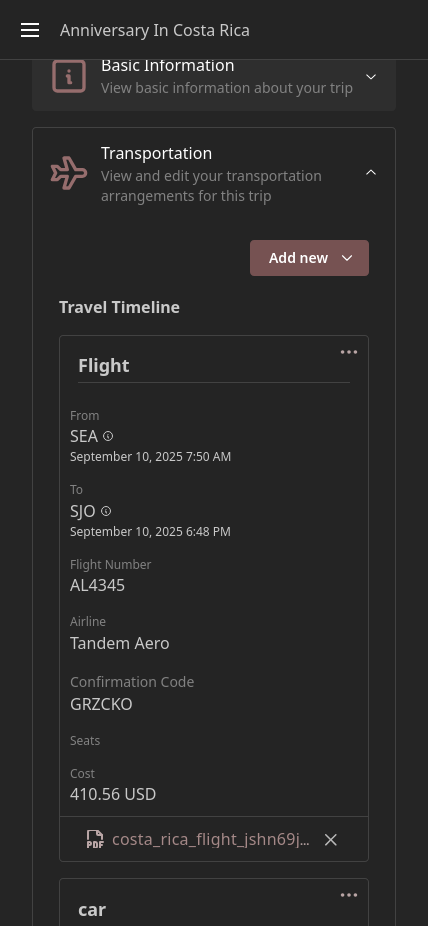Remove costa_rica_flight PDF attachment
Screen dimensions: 428x926
click(331, 840)
